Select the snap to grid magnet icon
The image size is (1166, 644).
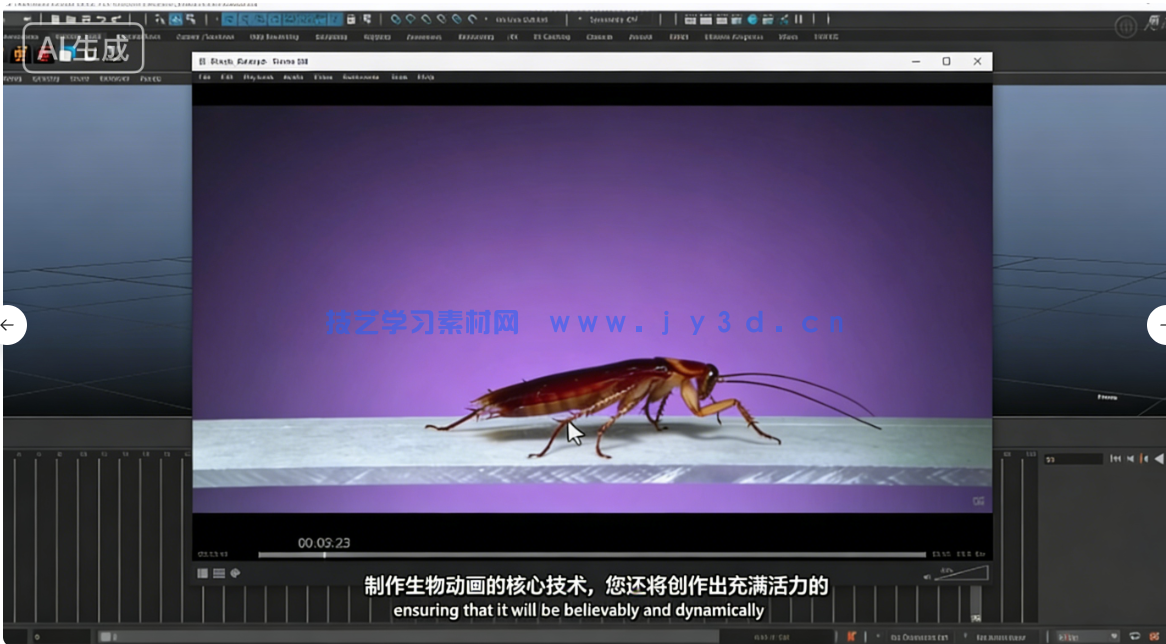229,18
